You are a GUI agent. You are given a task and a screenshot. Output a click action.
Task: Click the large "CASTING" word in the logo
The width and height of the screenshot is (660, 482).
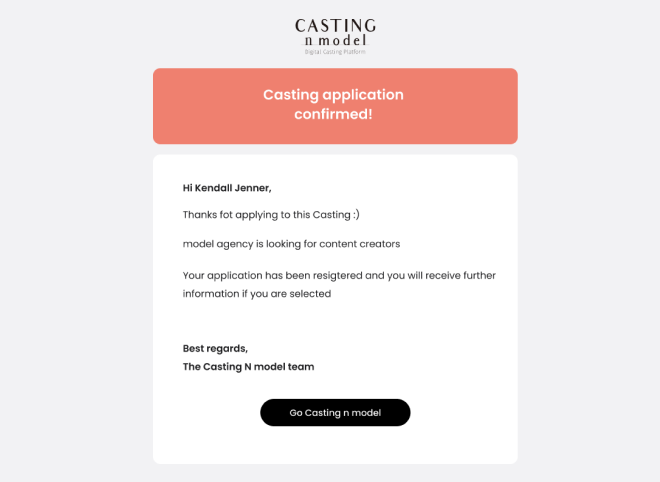coord(335,26)
